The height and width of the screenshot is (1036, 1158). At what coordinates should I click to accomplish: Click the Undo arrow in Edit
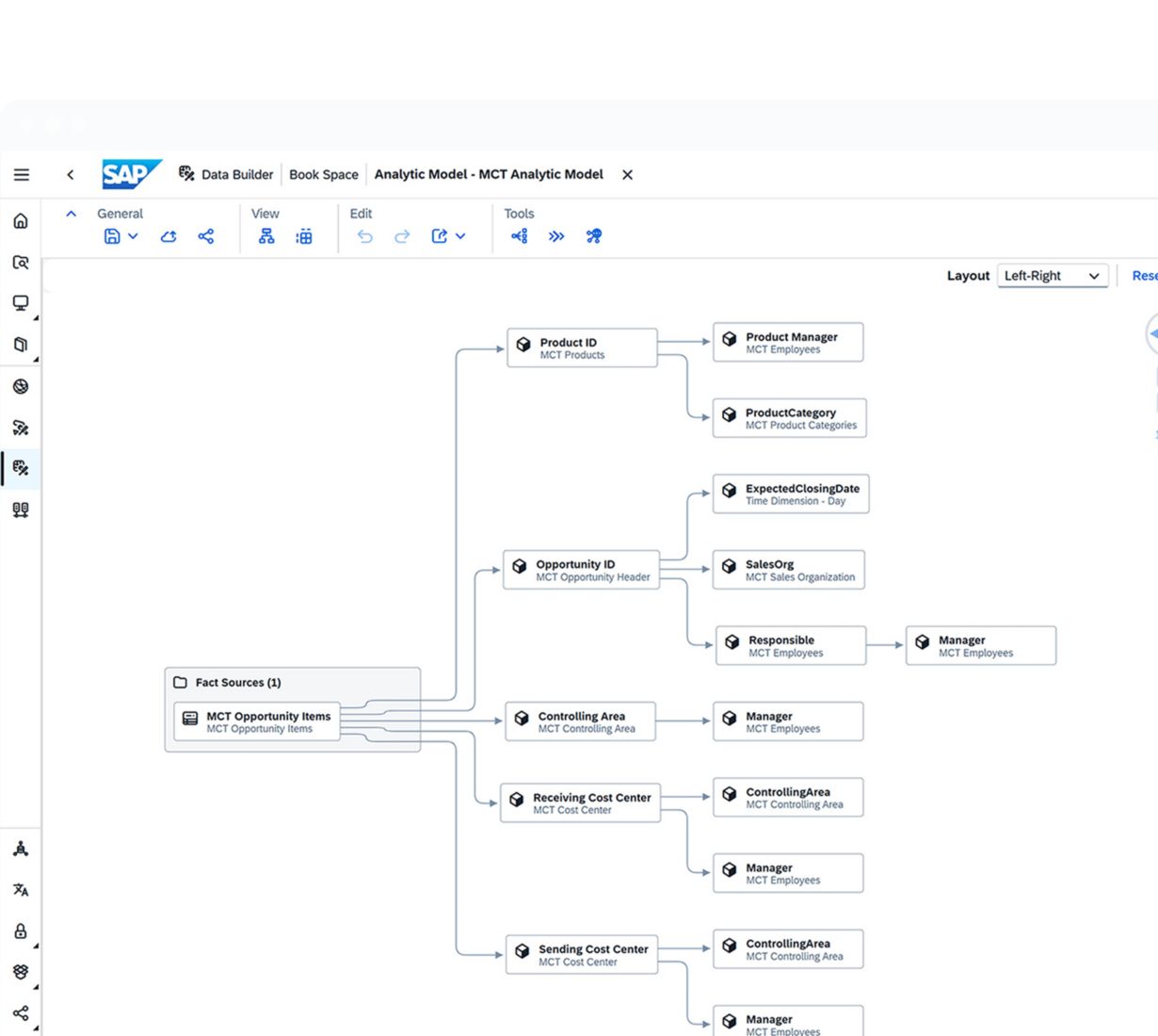(x=365, y=236)
